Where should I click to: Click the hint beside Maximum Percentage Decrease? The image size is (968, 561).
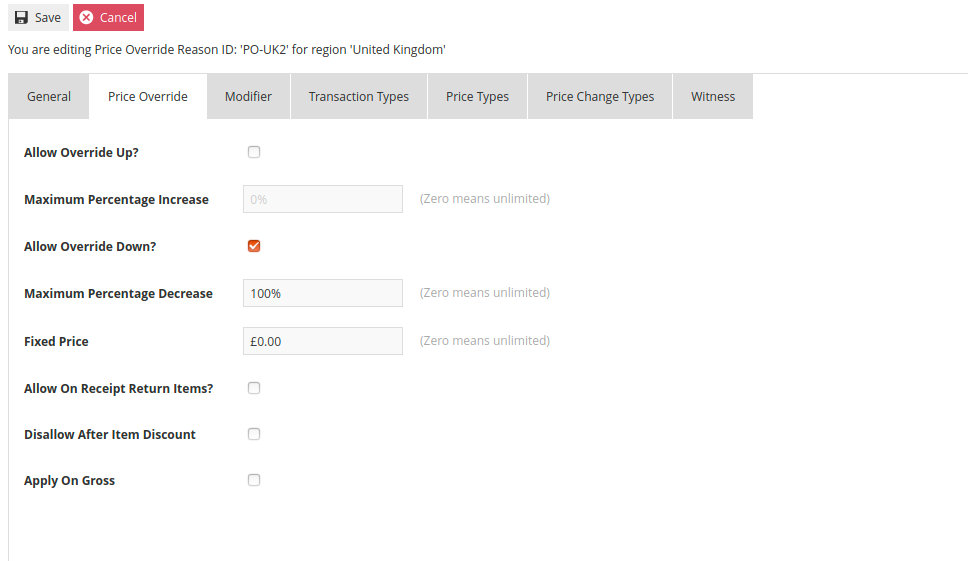pyautogui.click(x=485, y=293)
